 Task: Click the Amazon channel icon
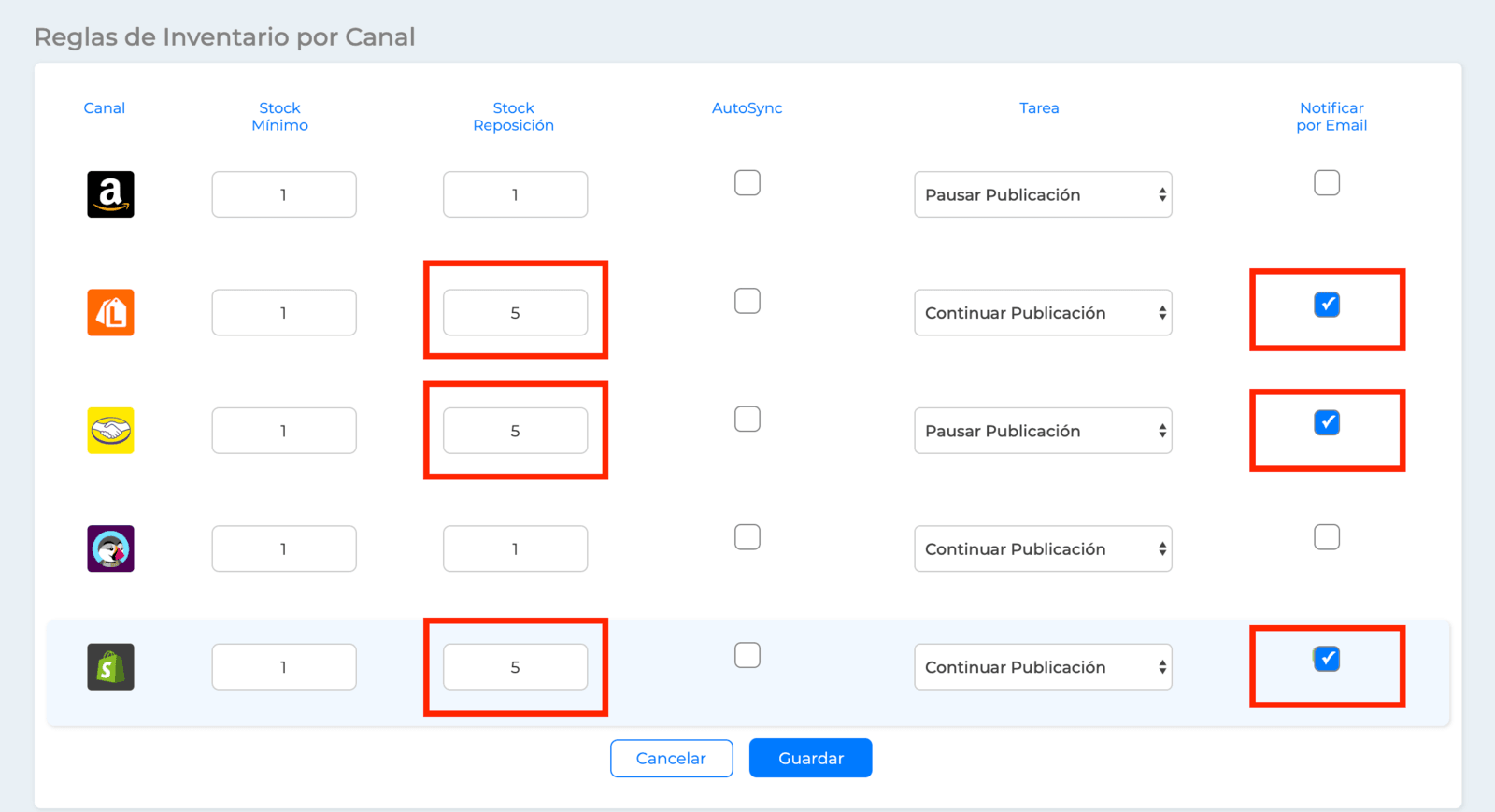pos(110,194)
